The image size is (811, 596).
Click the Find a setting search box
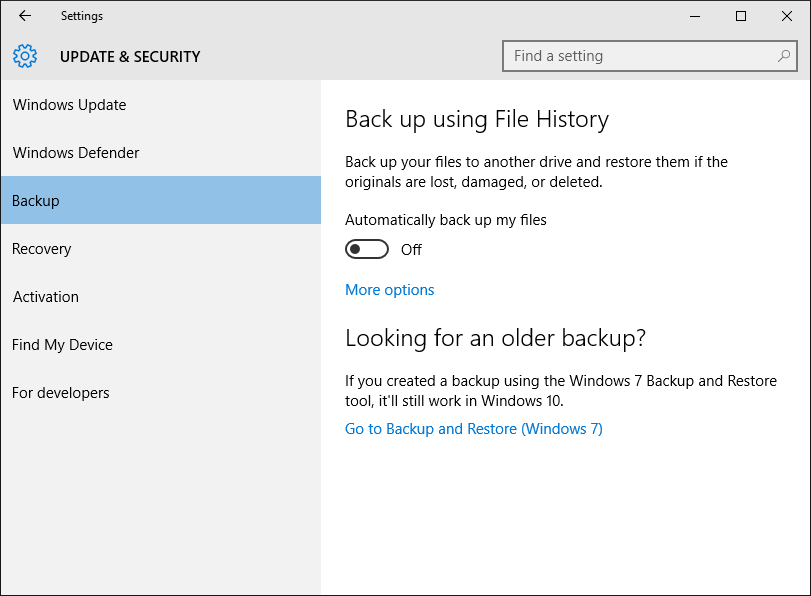click(x=640, y=56)
